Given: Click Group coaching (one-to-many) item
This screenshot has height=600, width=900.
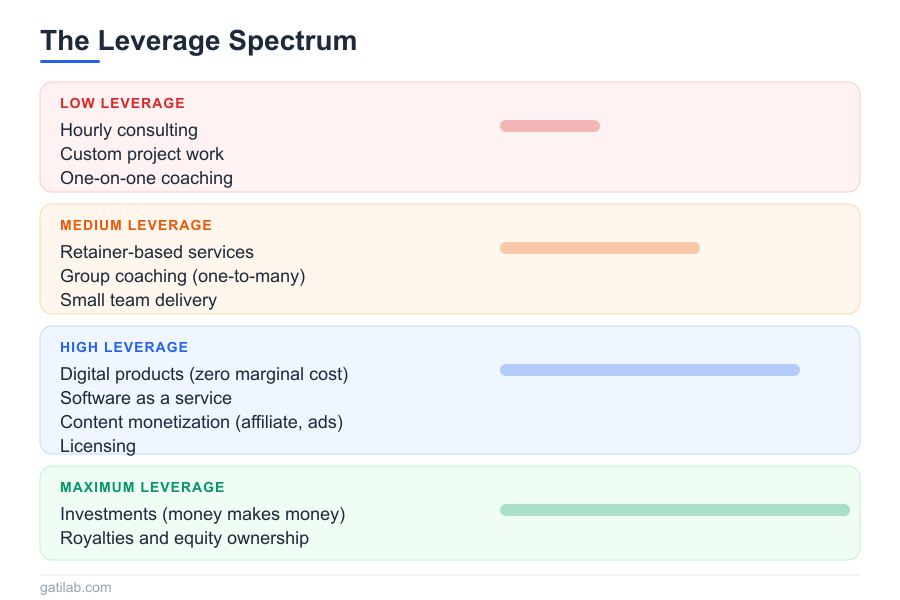Looking at the screenshot, I should (182, 276).
